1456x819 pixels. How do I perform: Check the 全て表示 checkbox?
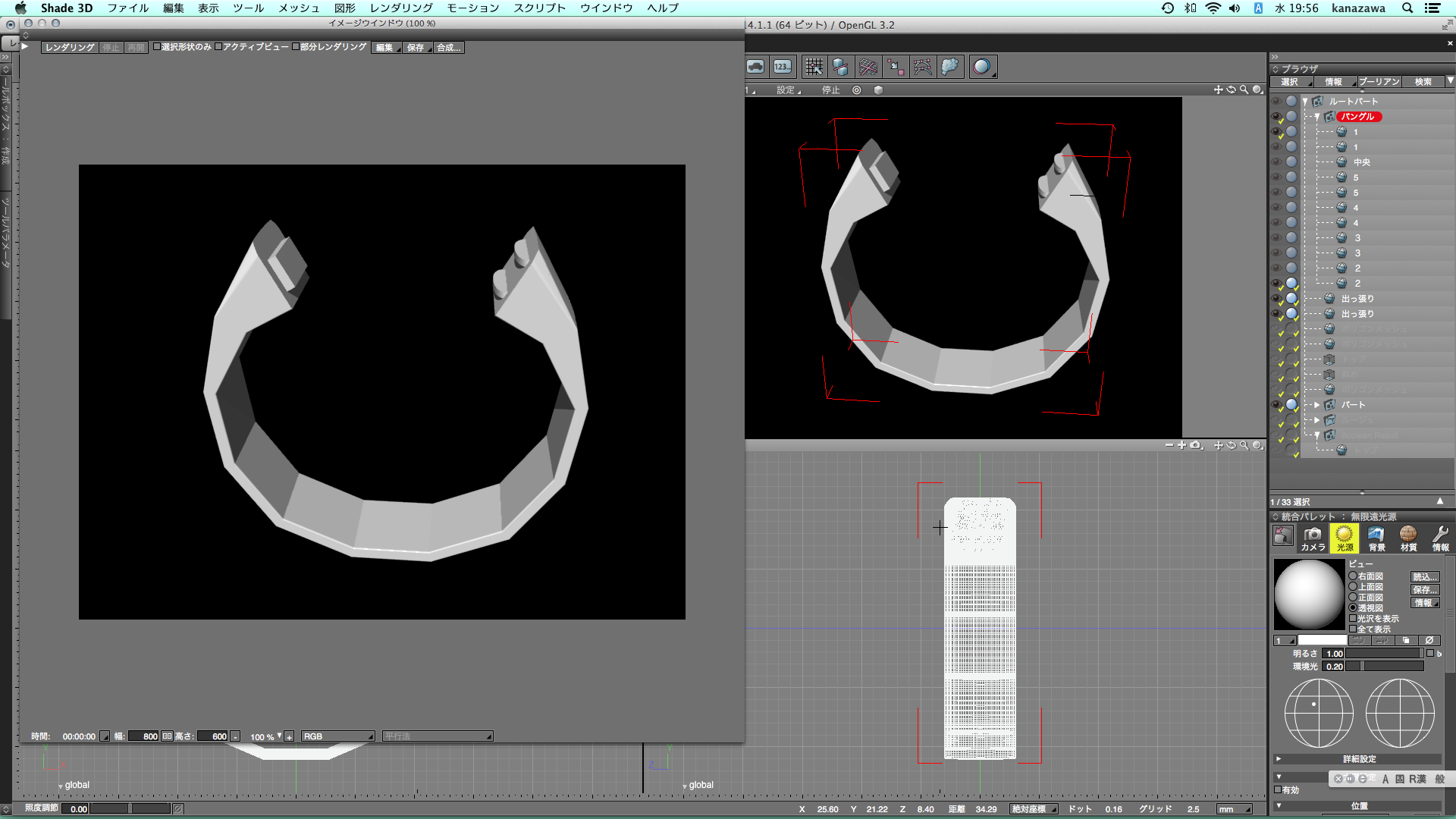pos(1353,629)
